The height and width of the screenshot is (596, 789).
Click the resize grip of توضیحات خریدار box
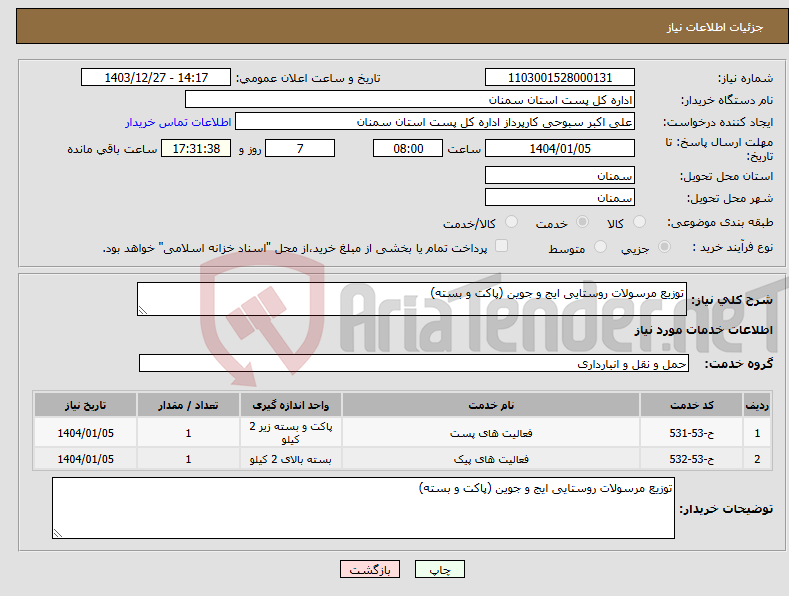point(58,533)
